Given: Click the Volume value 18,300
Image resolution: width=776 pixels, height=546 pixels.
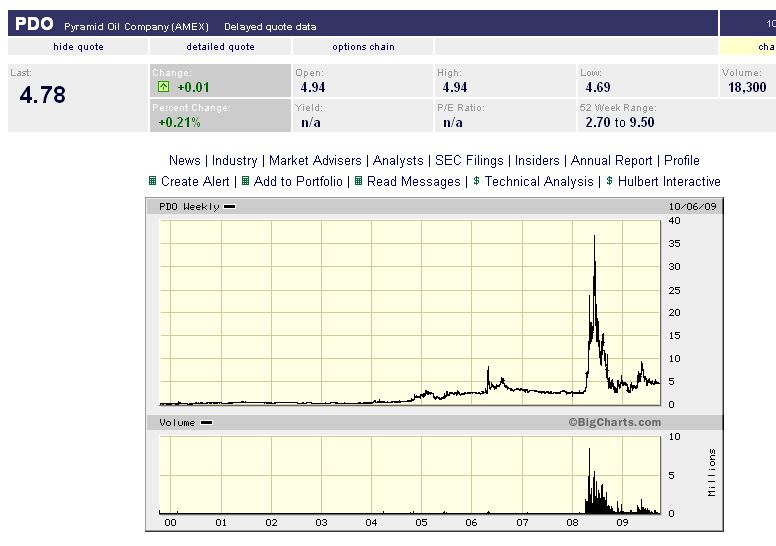Looking at the screenshot, I should click(x=747, y=88).
